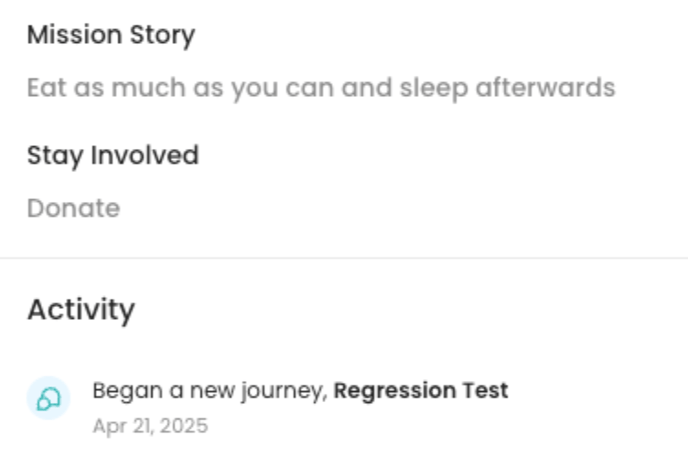Select the "Activity" section heading
Image resolution: width=688 pixels, height=466 pixels.
81,310
